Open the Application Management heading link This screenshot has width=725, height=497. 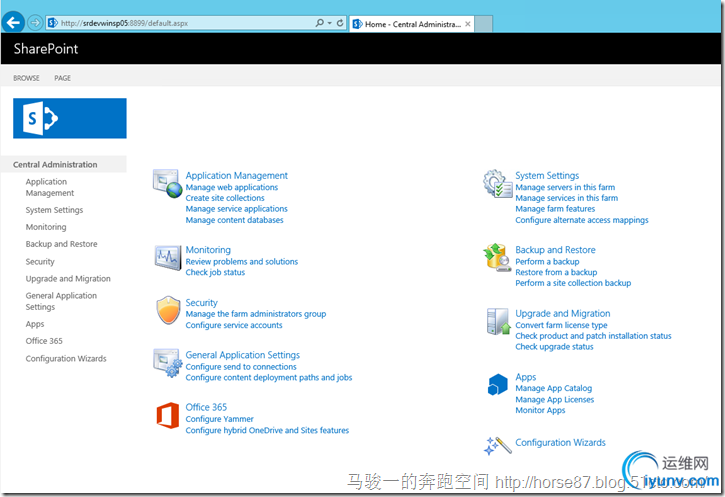[237, 176]
